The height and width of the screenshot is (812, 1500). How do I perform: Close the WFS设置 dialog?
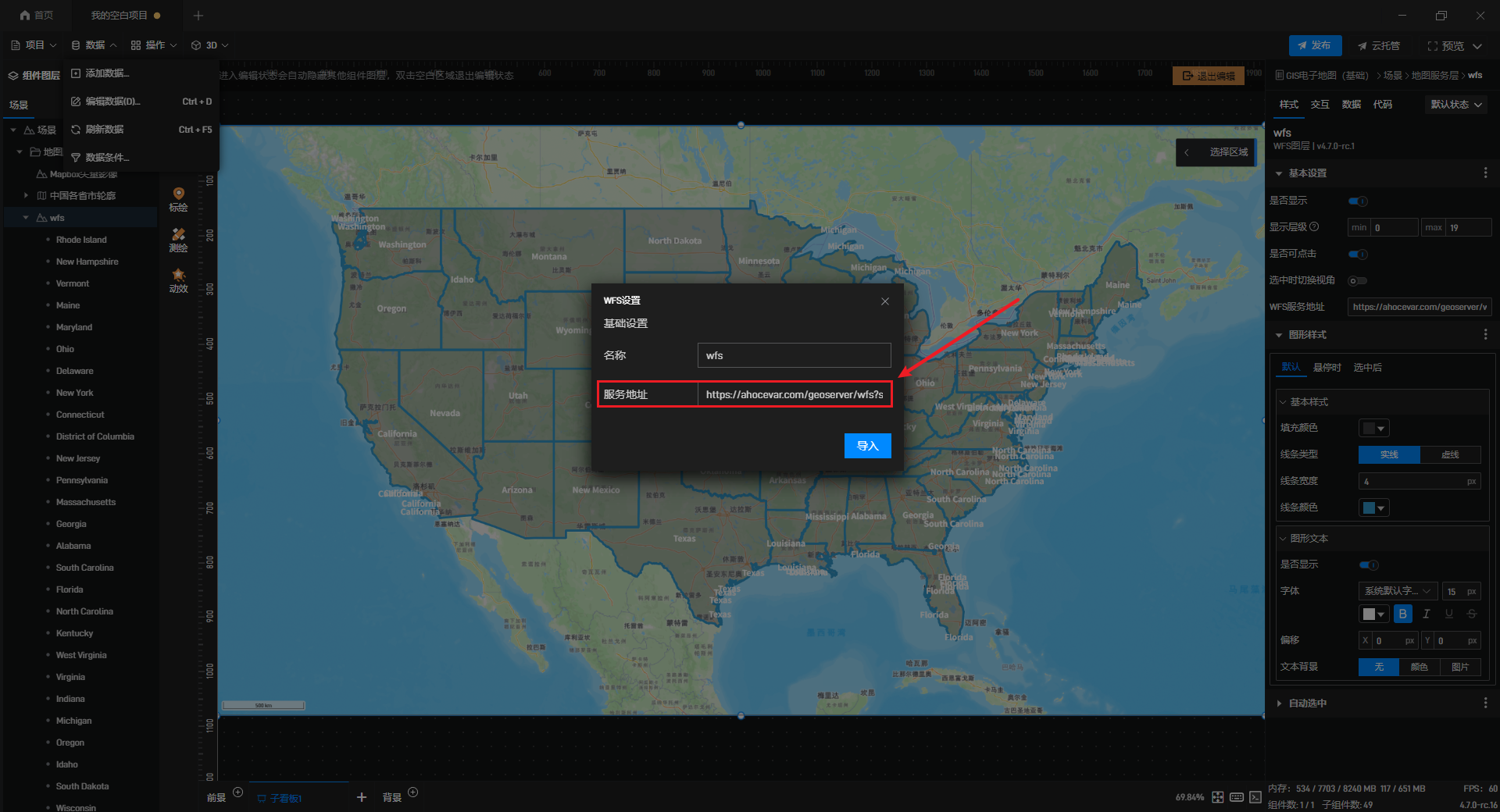point(885,301)
